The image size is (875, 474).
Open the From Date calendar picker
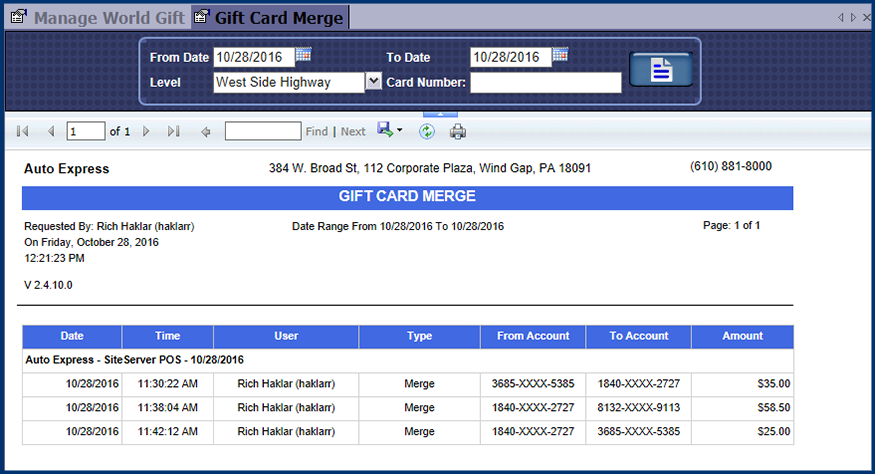coord(304,56)
